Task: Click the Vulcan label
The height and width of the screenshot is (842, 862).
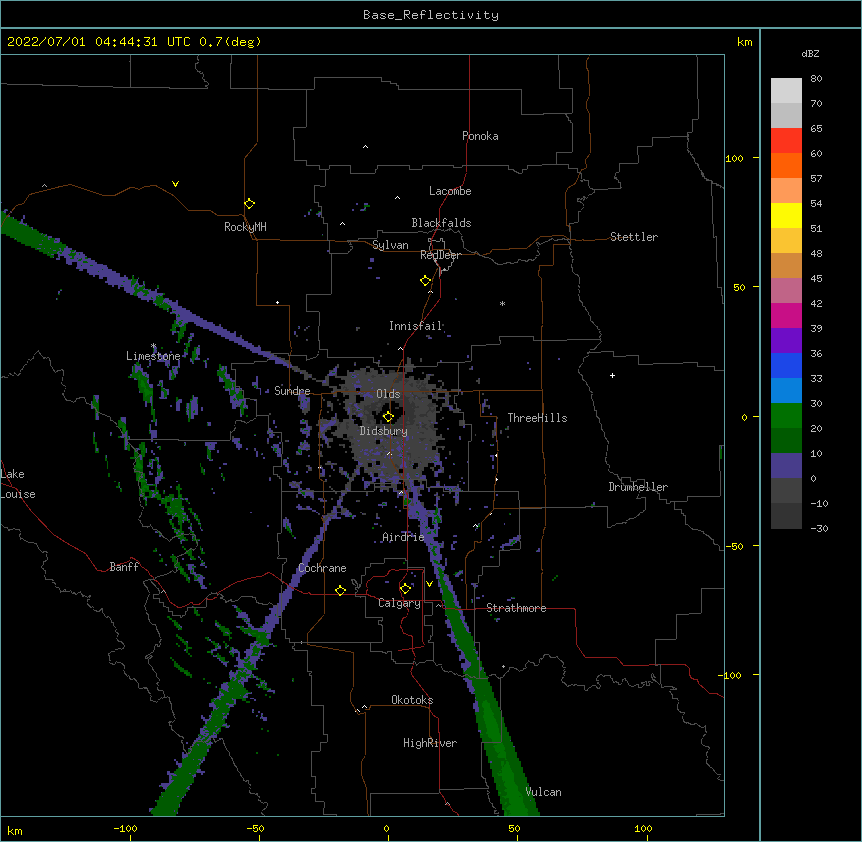Action: [543, 792]
